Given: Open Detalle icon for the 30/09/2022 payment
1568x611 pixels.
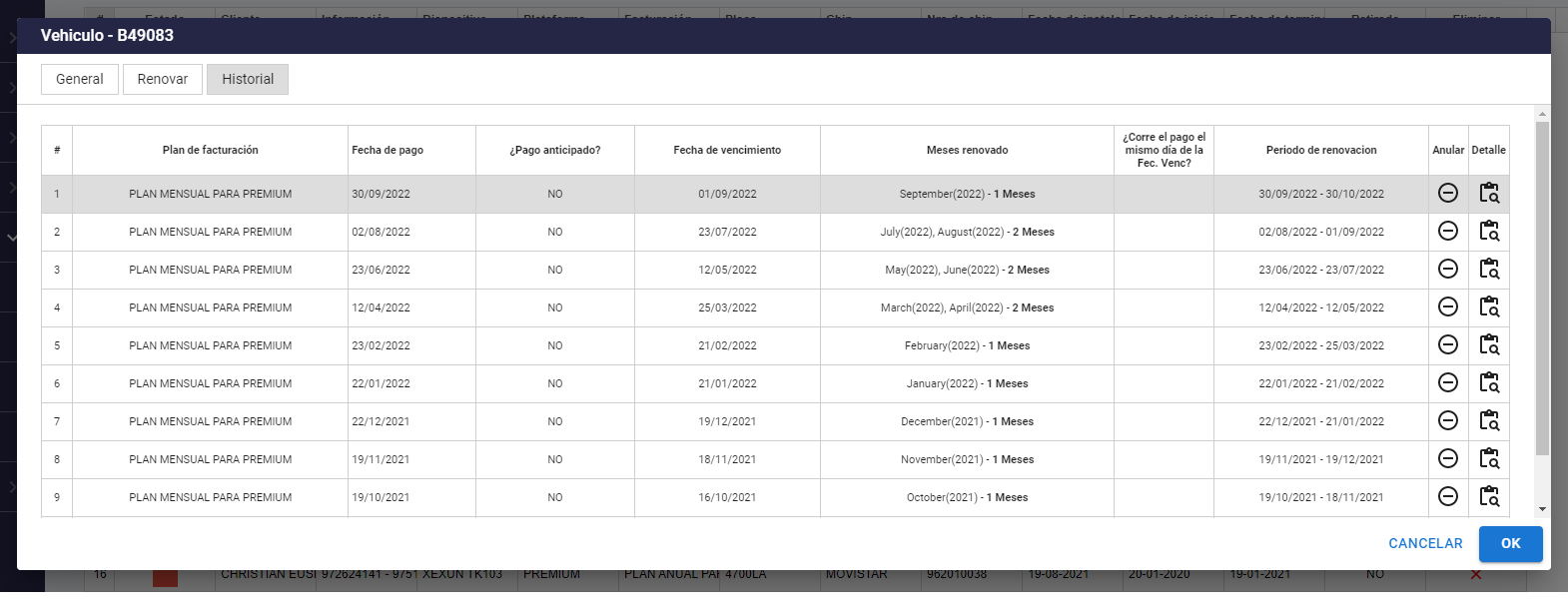Looking at the screenshot, I should pos(1488,194).
